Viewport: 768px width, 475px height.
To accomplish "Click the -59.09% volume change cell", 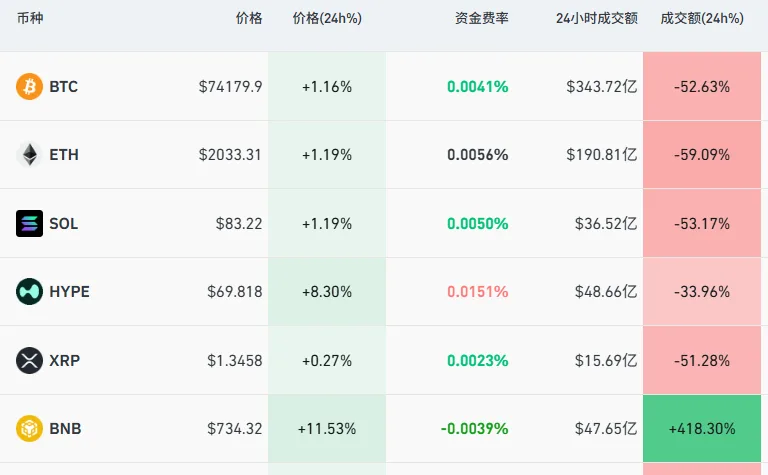I will (702, 155).
